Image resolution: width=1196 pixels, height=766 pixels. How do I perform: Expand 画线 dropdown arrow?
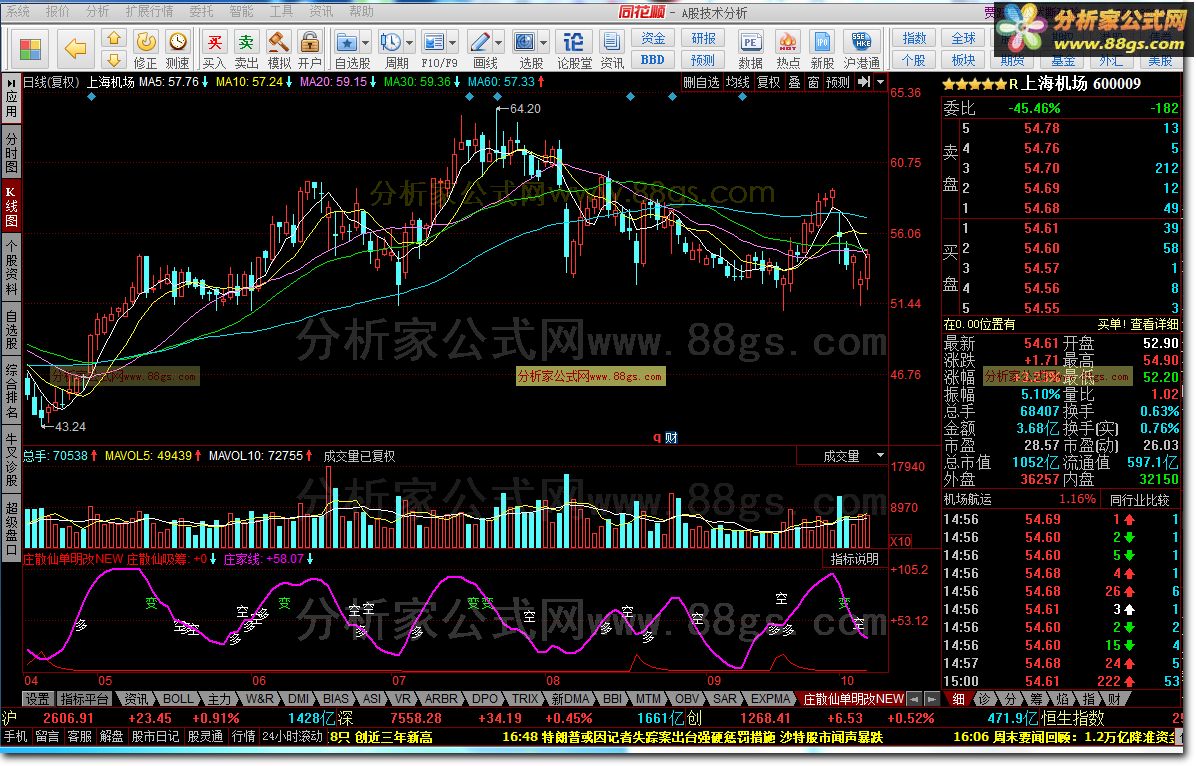(x=498, y=43)
